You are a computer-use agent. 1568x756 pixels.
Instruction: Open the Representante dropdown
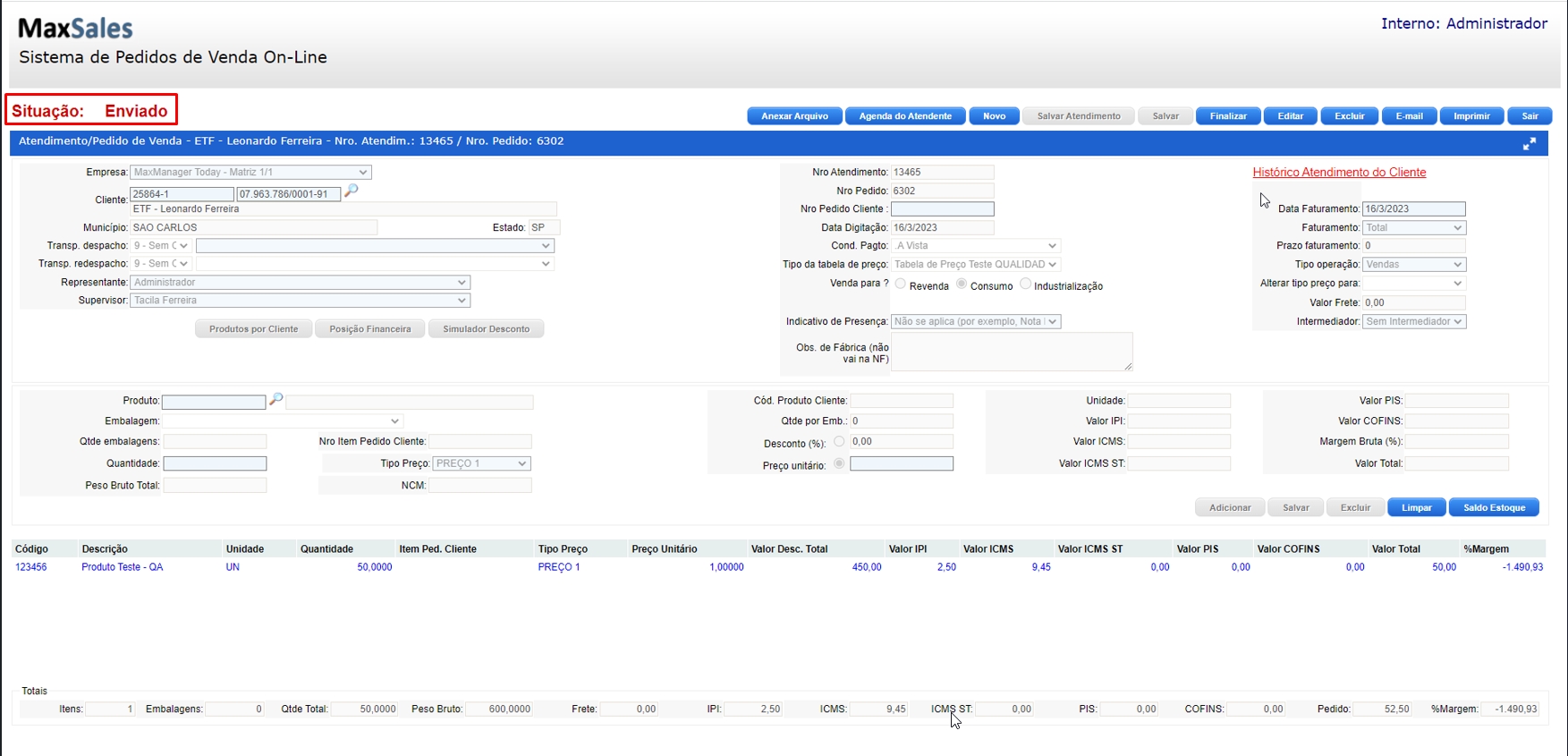[300, 282]
